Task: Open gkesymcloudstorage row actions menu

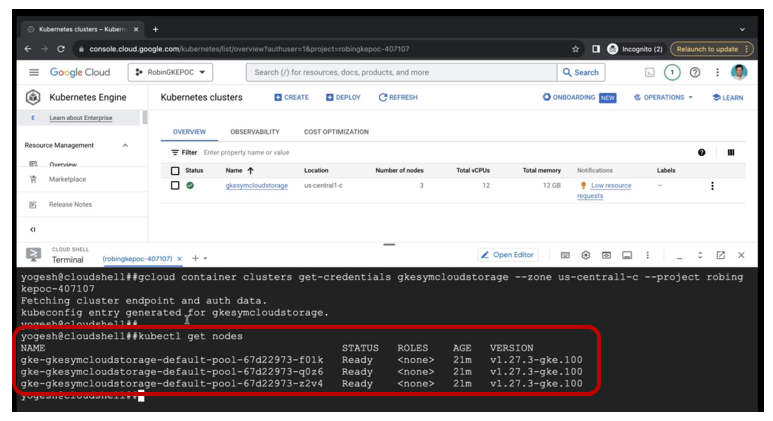Action: coord(712,186)
